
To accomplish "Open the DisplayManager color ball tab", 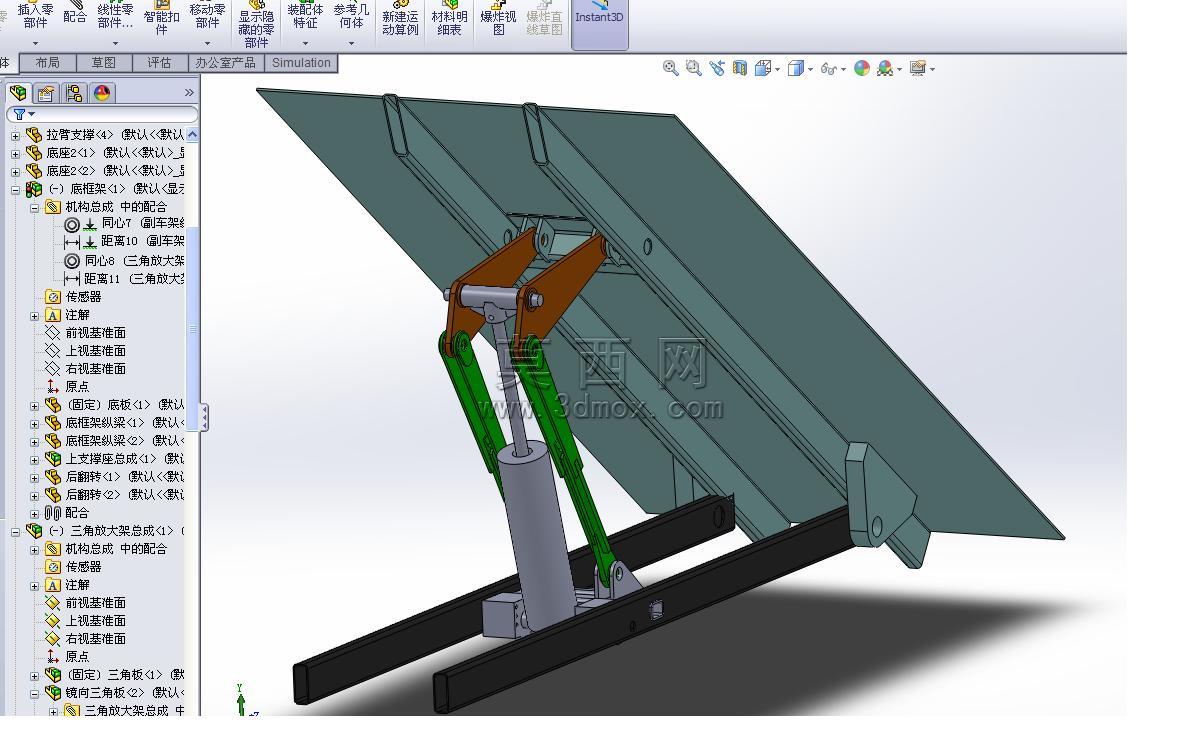I will [x=102, y=93].
